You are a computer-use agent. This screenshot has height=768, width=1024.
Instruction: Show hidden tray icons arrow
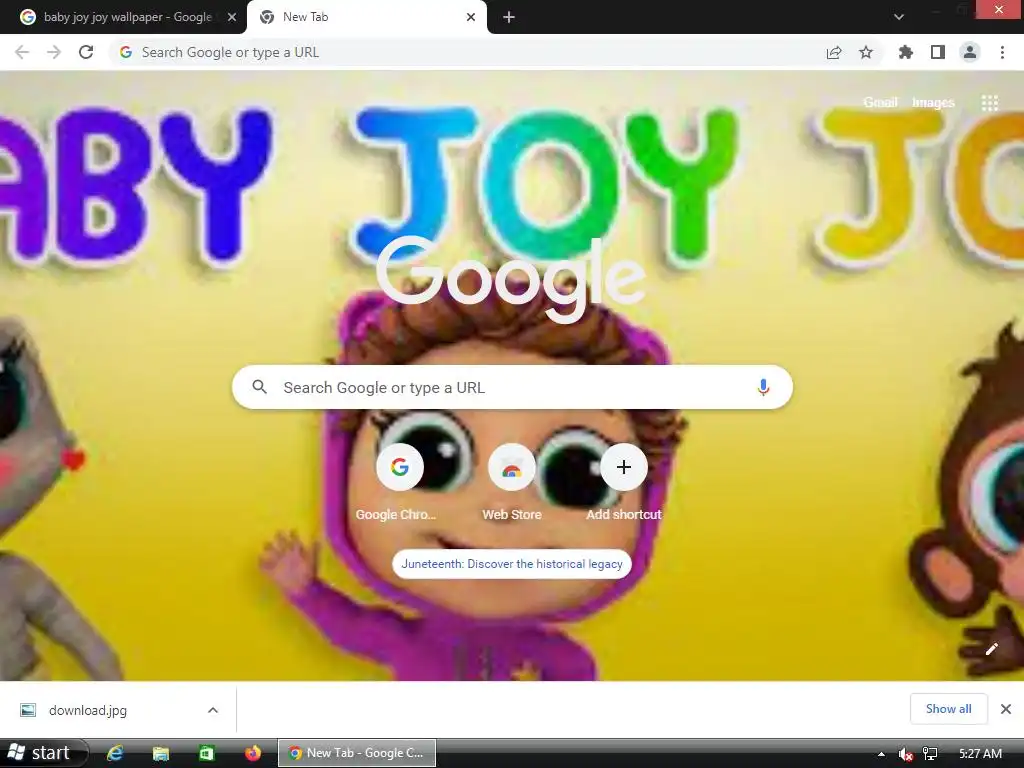point(881,754)
